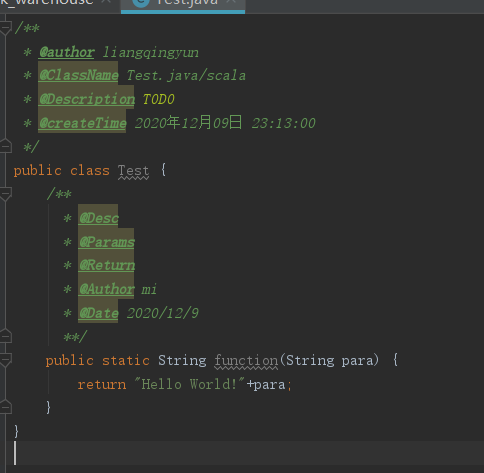Click the @Params tag

[x=107, y=242]
